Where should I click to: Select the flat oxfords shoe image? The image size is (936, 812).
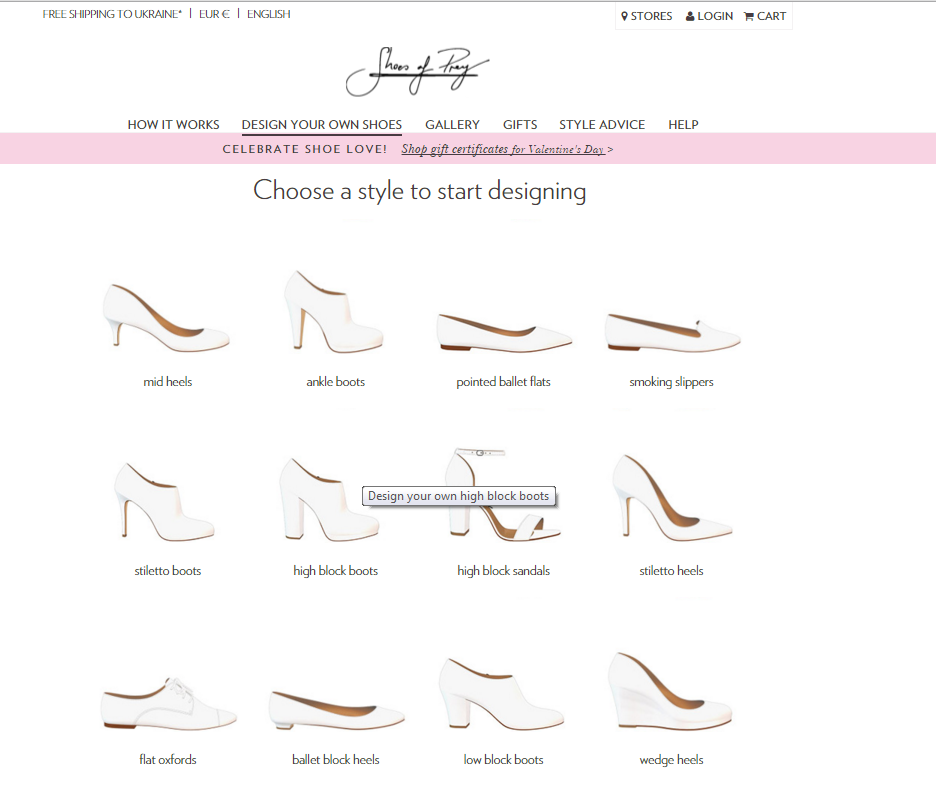[x=169, y=703]
